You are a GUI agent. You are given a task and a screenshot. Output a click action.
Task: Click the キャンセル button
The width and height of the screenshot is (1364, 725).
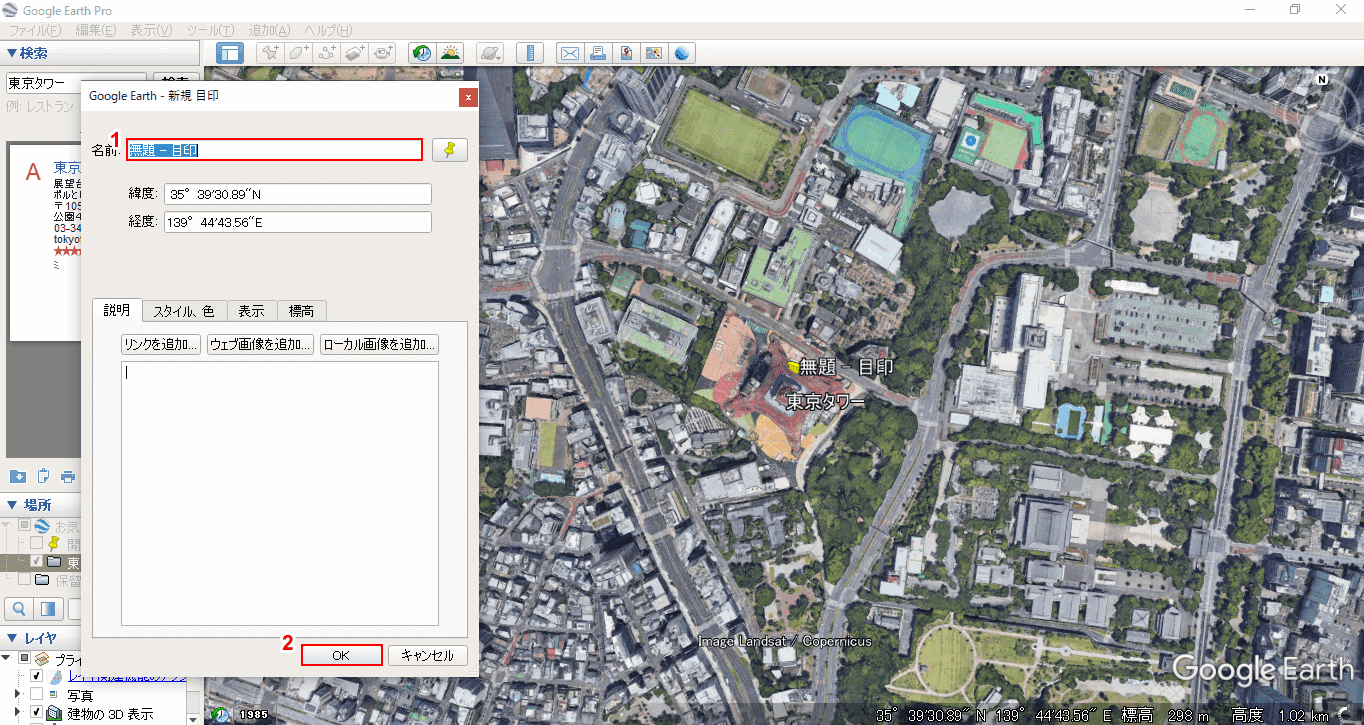pyautogui.click(x=427, y=655)
